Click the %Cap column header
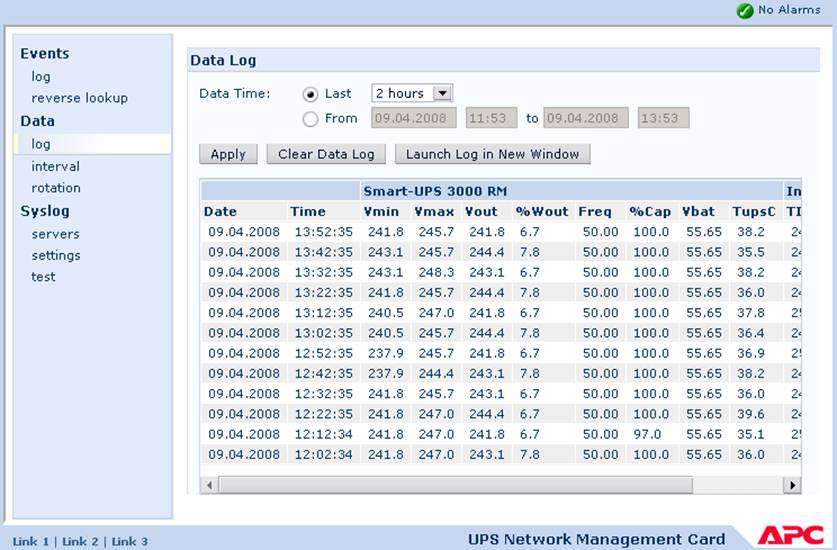The height and width of the screenshot is (550, 837). (650, 211)
